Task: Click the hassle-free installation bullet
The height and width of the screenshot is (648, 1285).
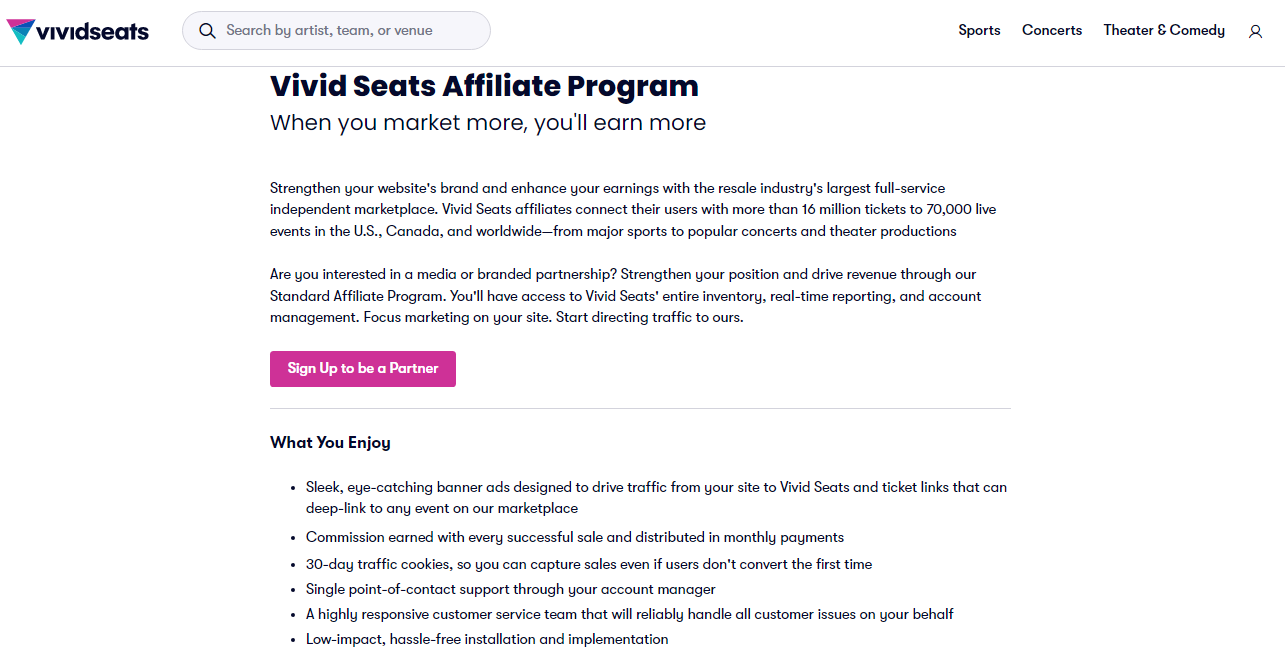Action: 487,639
